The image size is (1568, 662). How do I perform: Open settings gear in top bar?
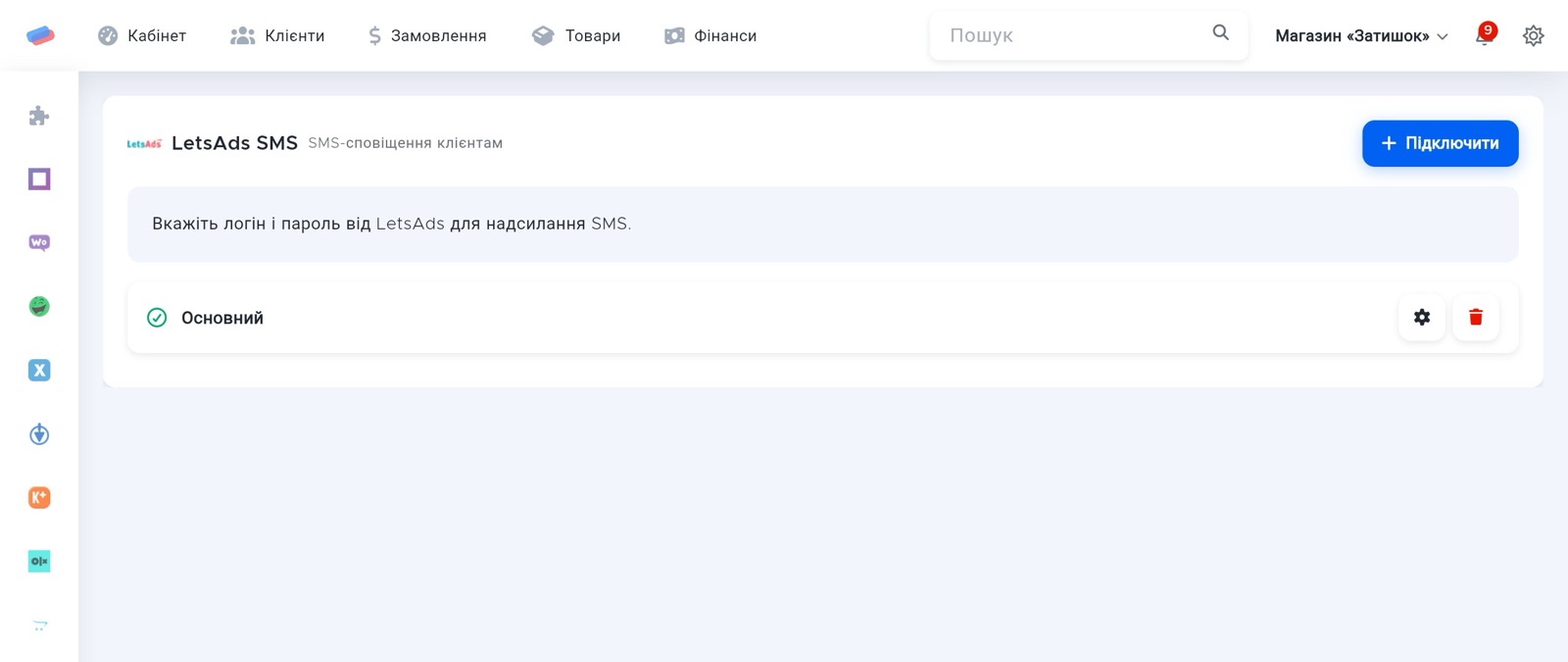pyautogui.click(x=1534, y=35)
